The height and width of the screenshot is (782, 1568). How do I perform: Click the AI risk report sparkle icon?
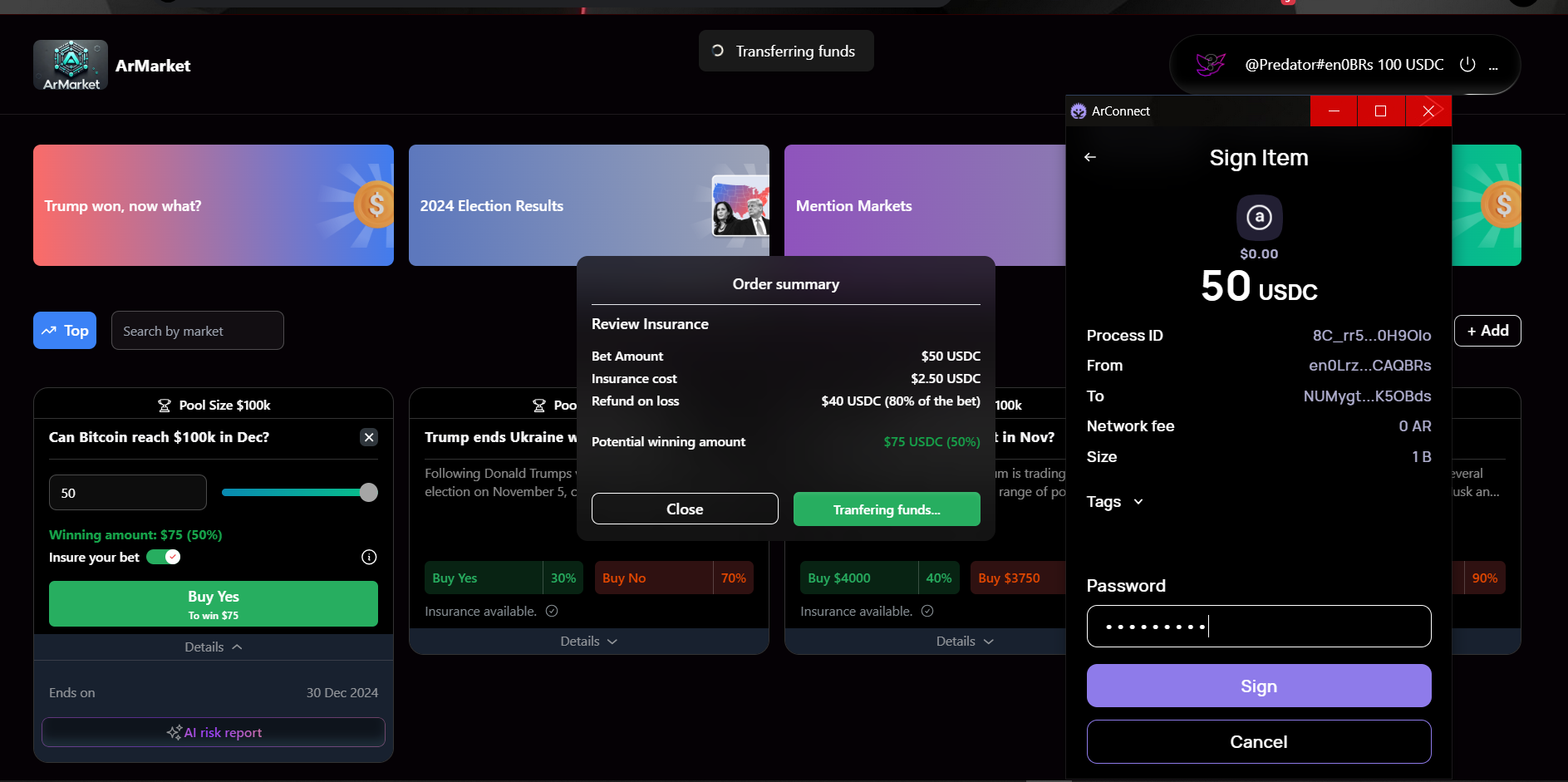tap(174, 732)
